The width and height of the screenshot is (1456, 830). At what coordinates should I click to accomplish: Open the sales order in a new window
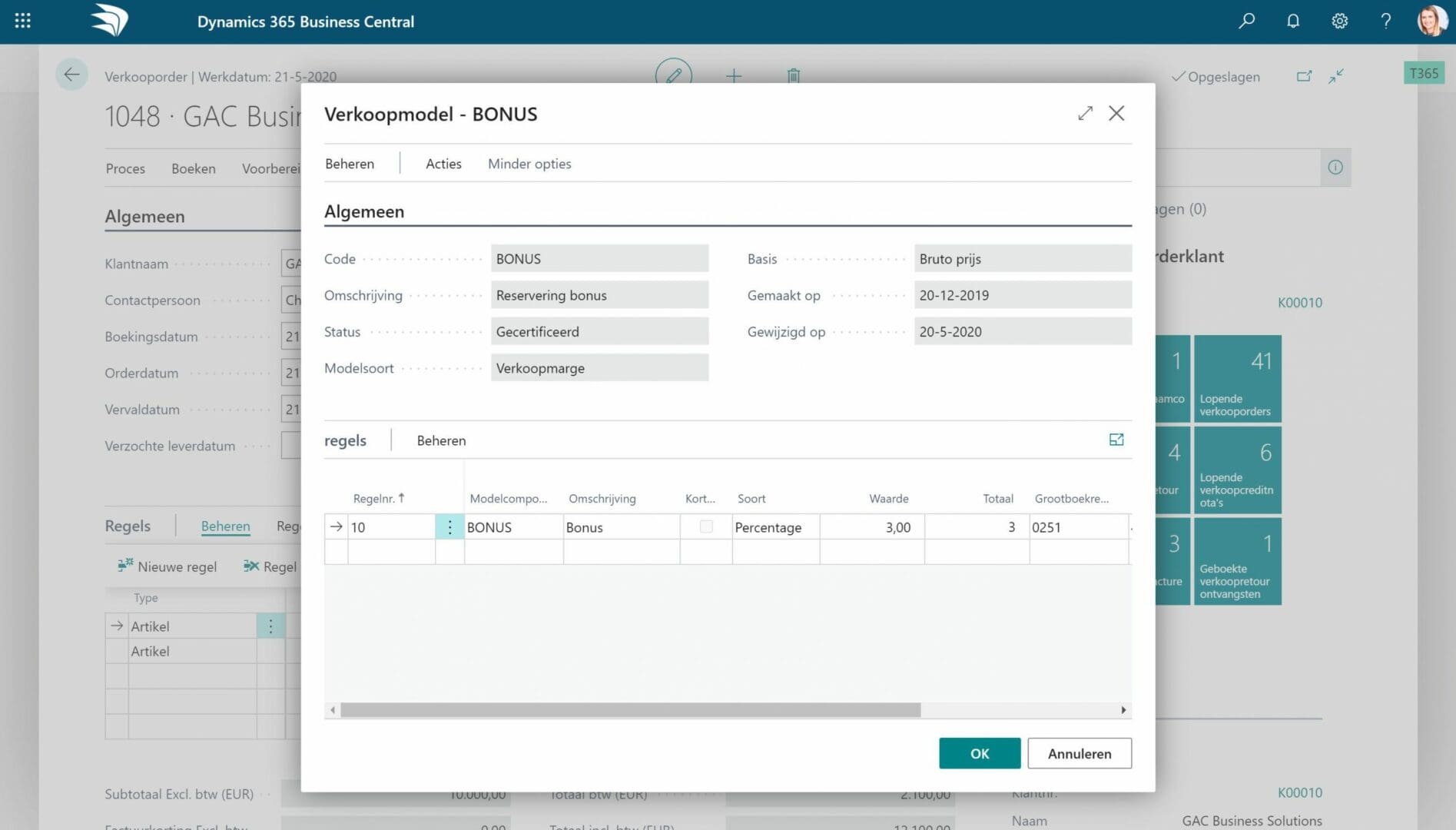[x=1304, y=76]
